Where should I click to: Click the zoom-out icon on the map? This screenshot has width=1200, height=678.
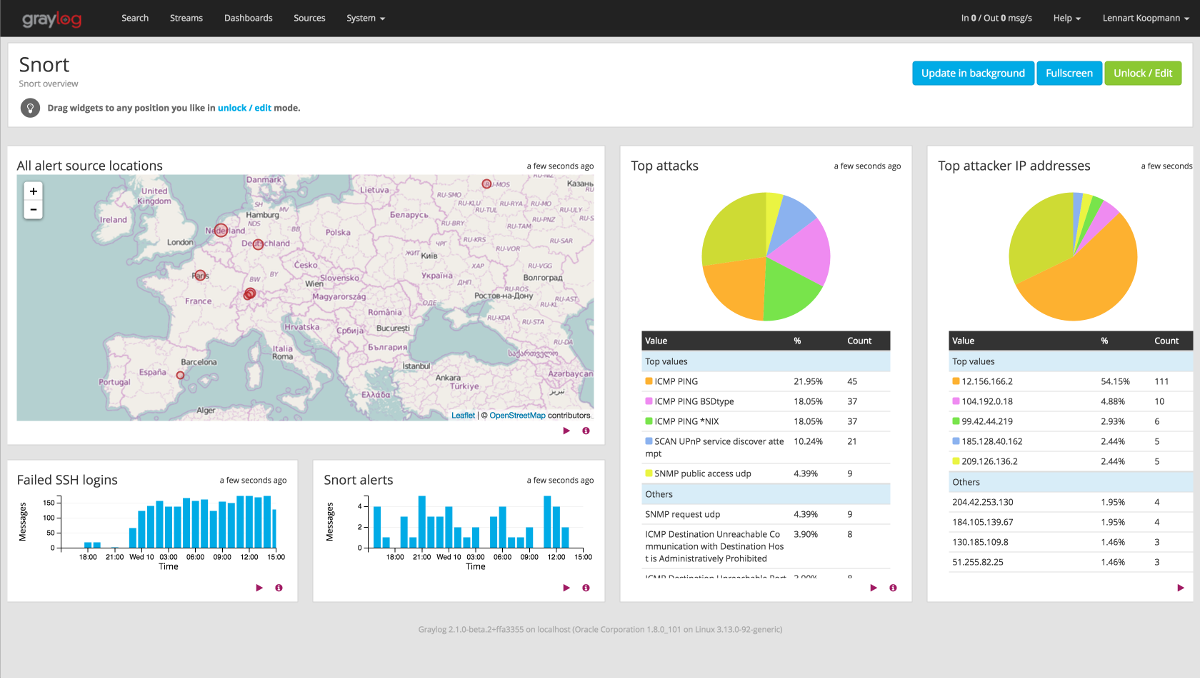tap(33, 208)
